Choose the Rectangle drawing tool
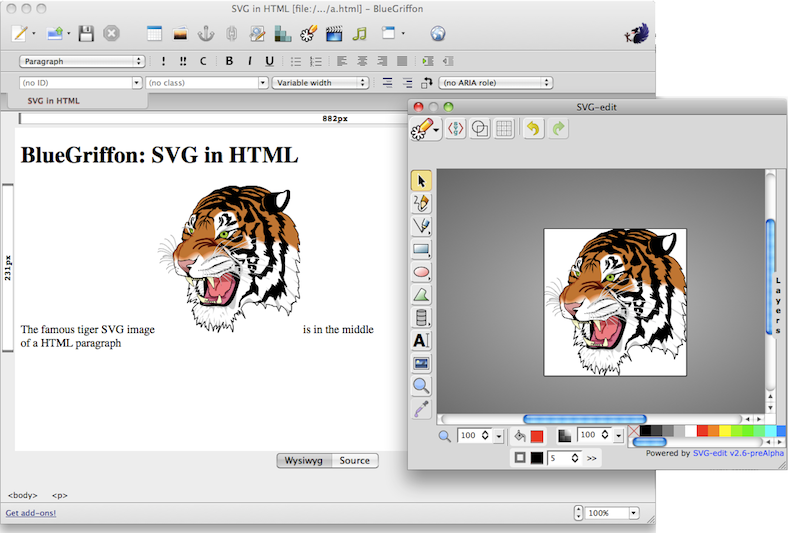Viewport: 800px width, 533px height. tap(421, 249)
